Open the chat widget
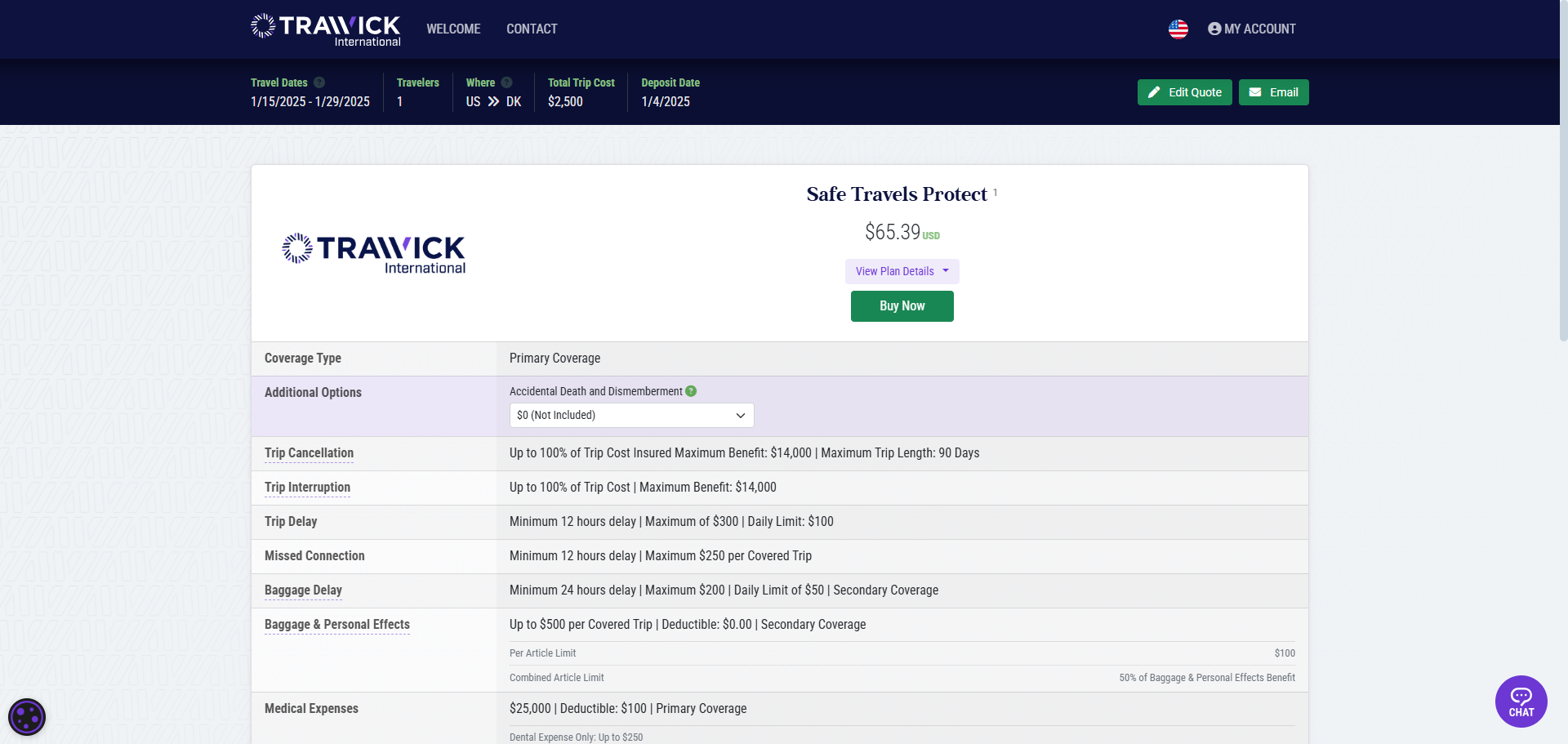 pos(1521,702)
